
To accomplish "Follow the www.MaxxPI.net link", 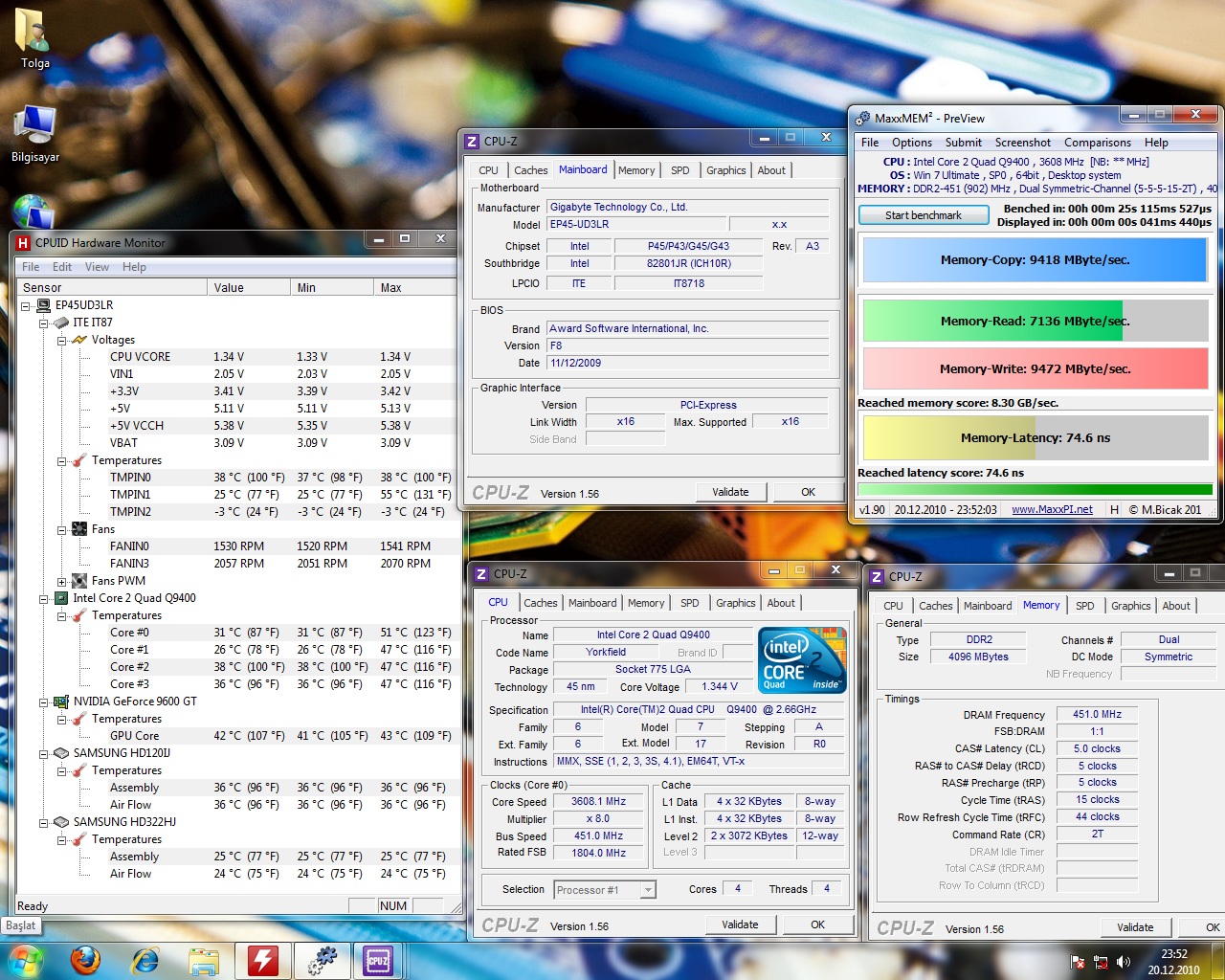I will (x=1052, y=510).
